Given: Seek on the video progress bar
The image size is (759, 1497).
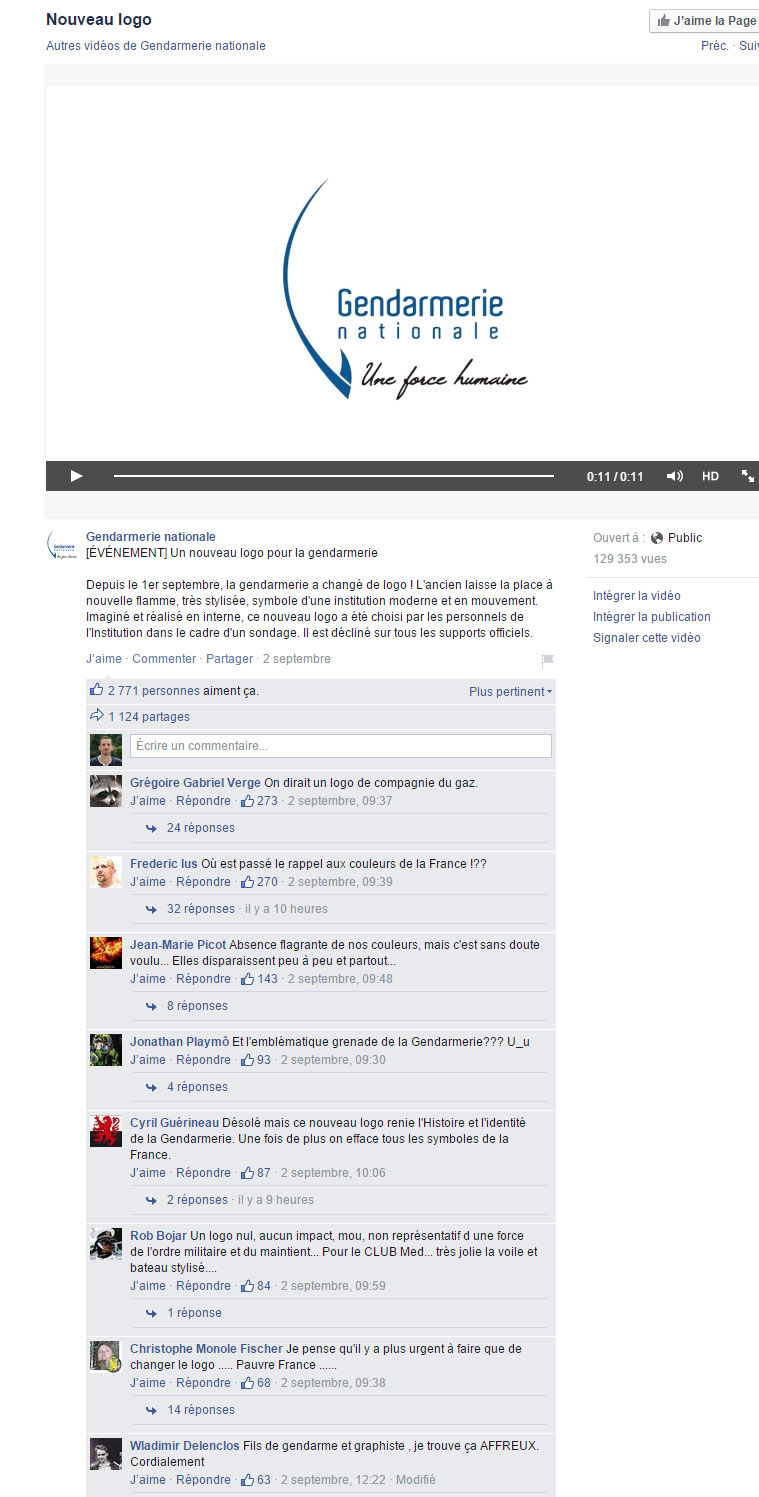Looking at the screenshot, I should pos(333,476).
